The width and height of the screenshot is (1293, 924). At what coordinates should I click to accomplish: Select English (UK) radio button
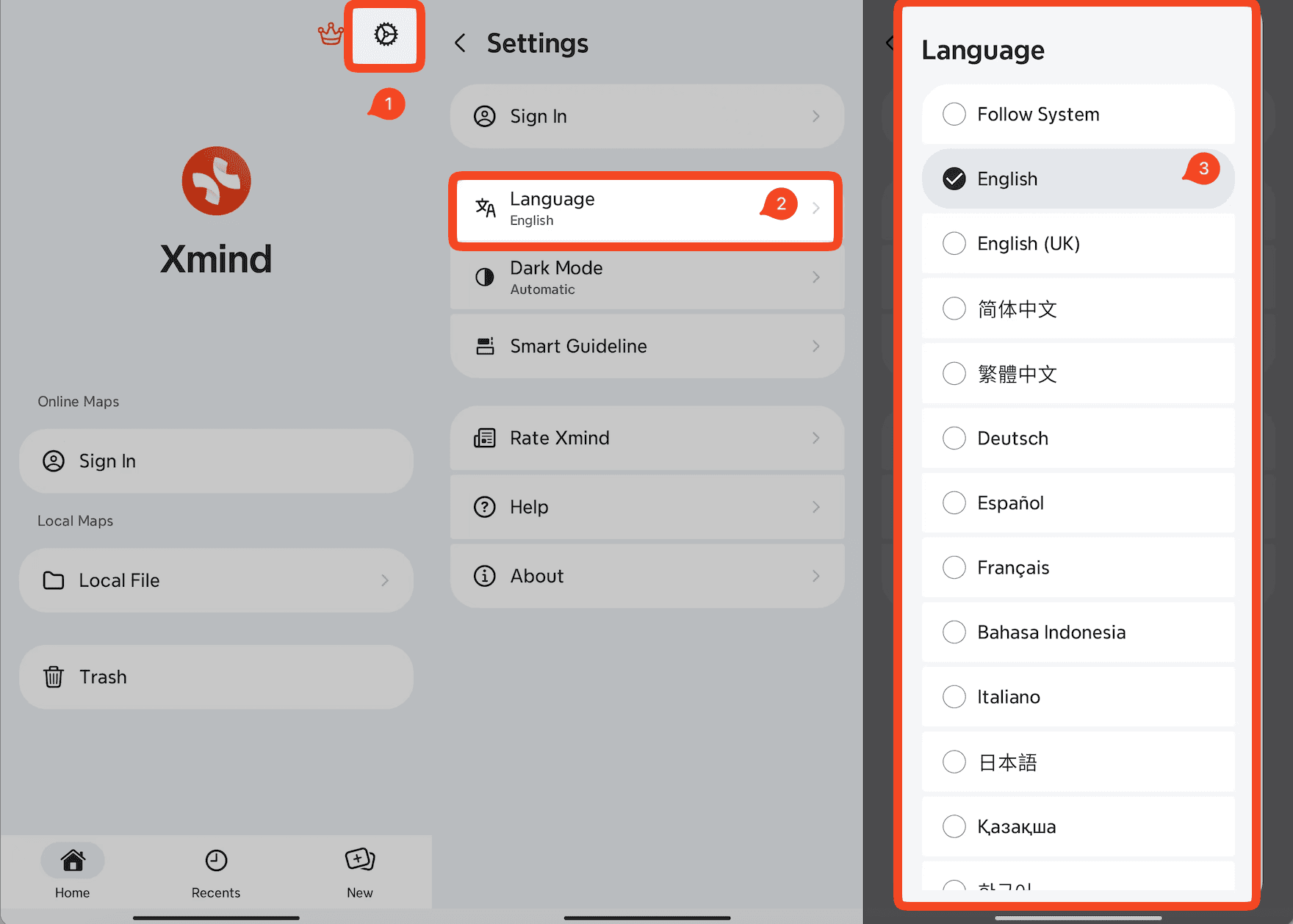954,243
